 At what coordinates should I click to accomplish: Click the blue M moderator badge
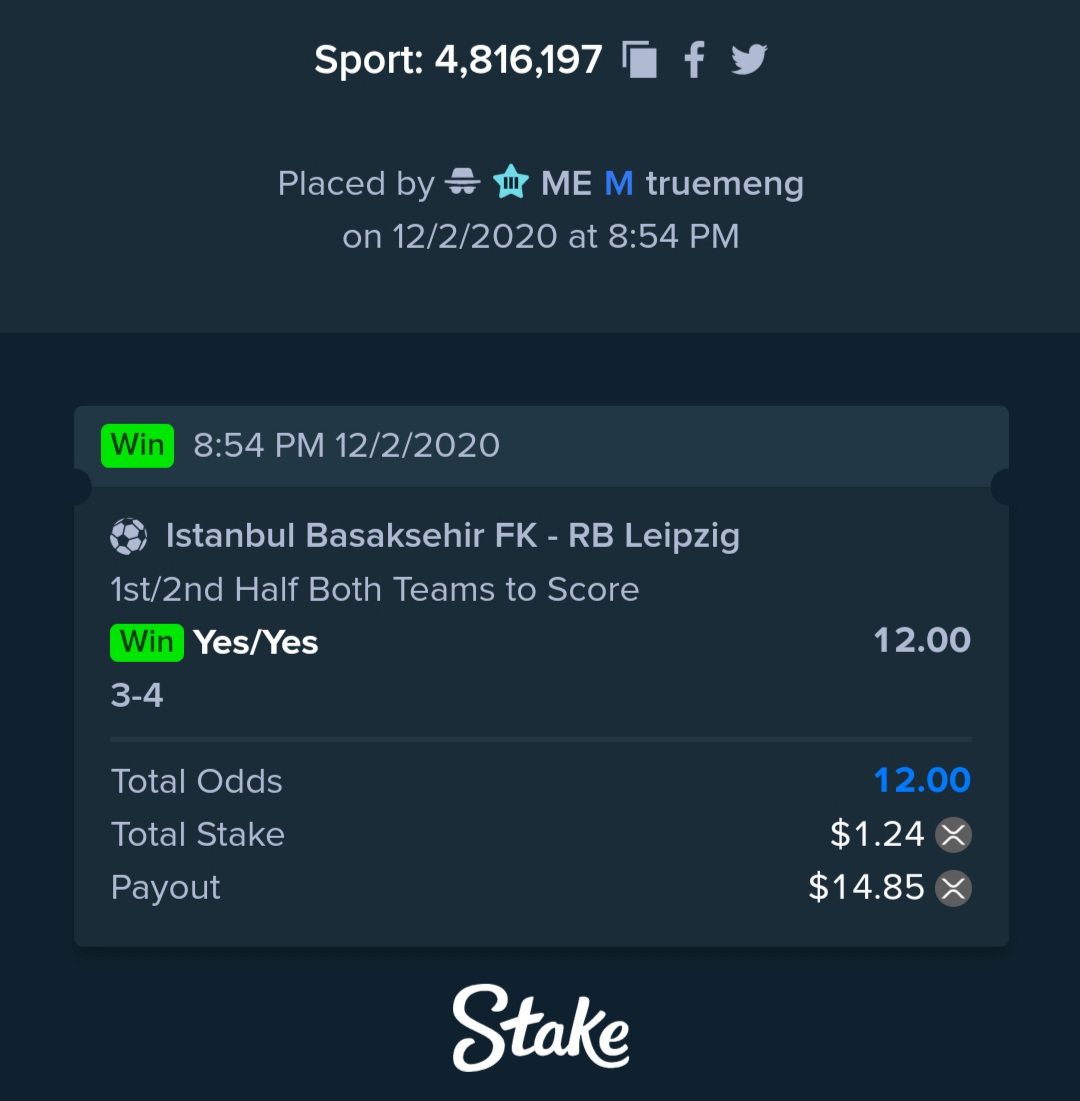click(619, 183)
